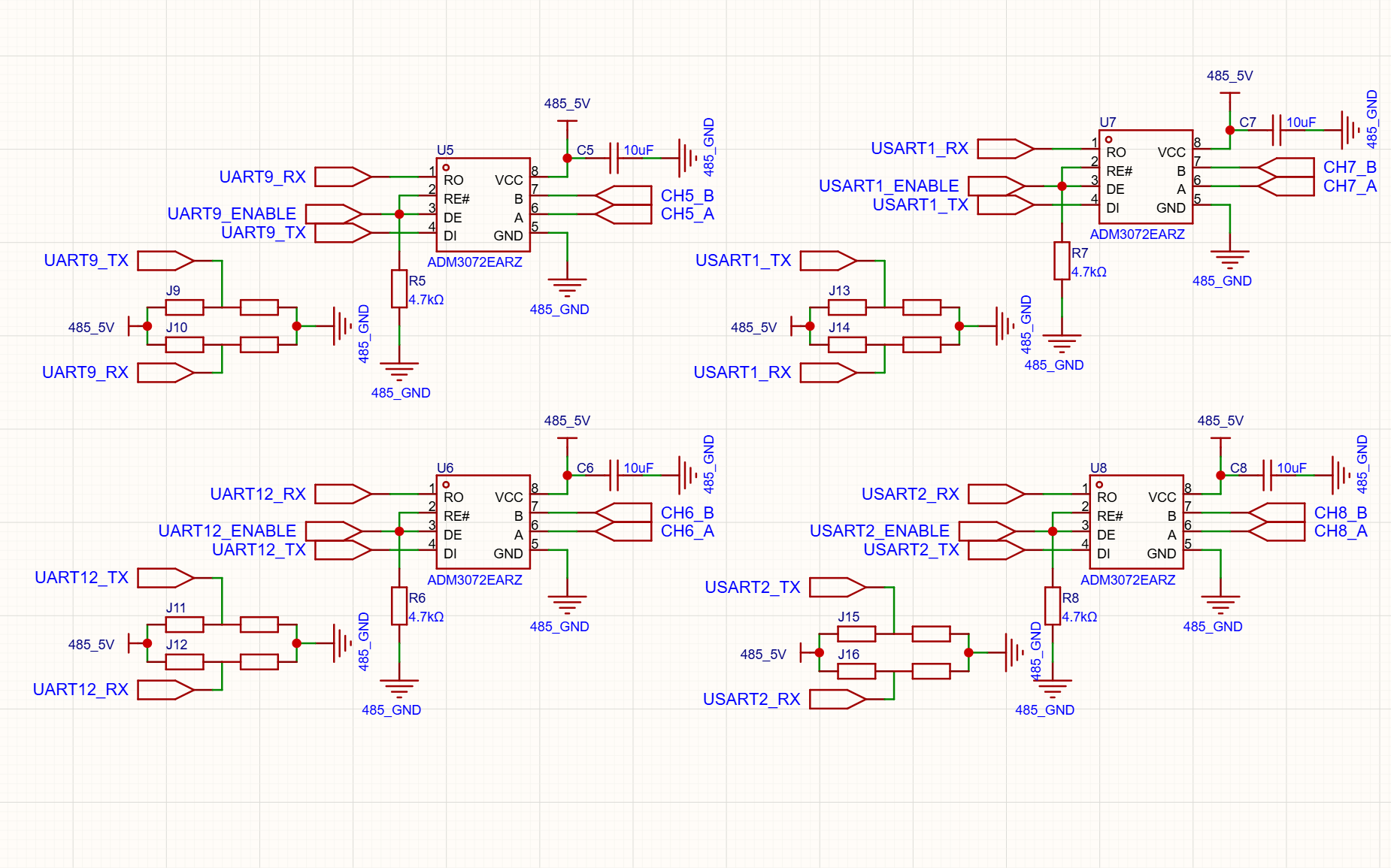Click the U6 chip body
Viewport: 1391px width, 868px height.
[x=483, y=522]
